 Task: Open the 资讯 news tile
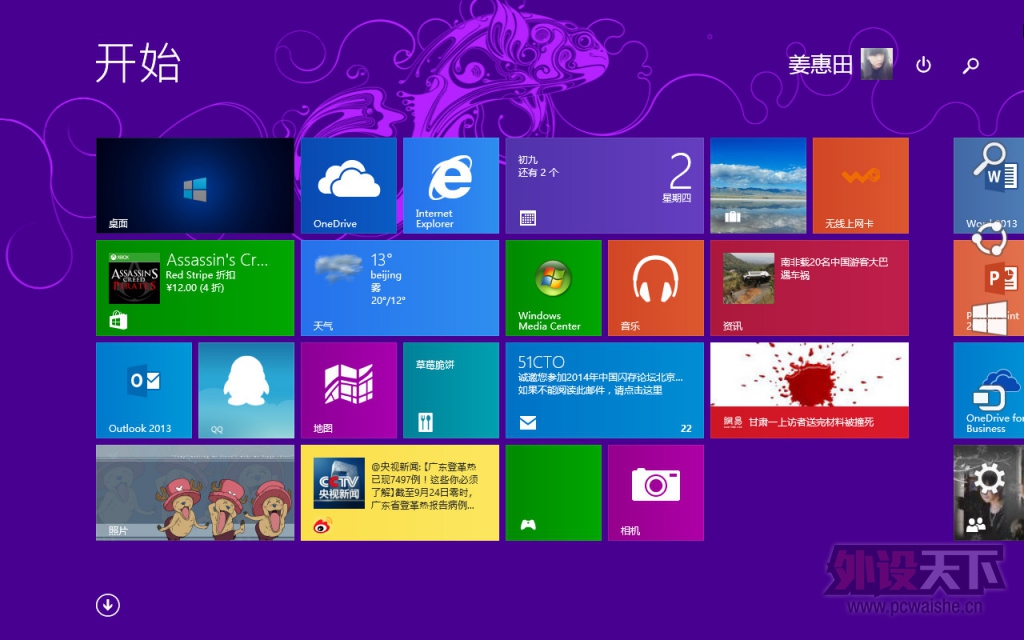click(809, 288)
